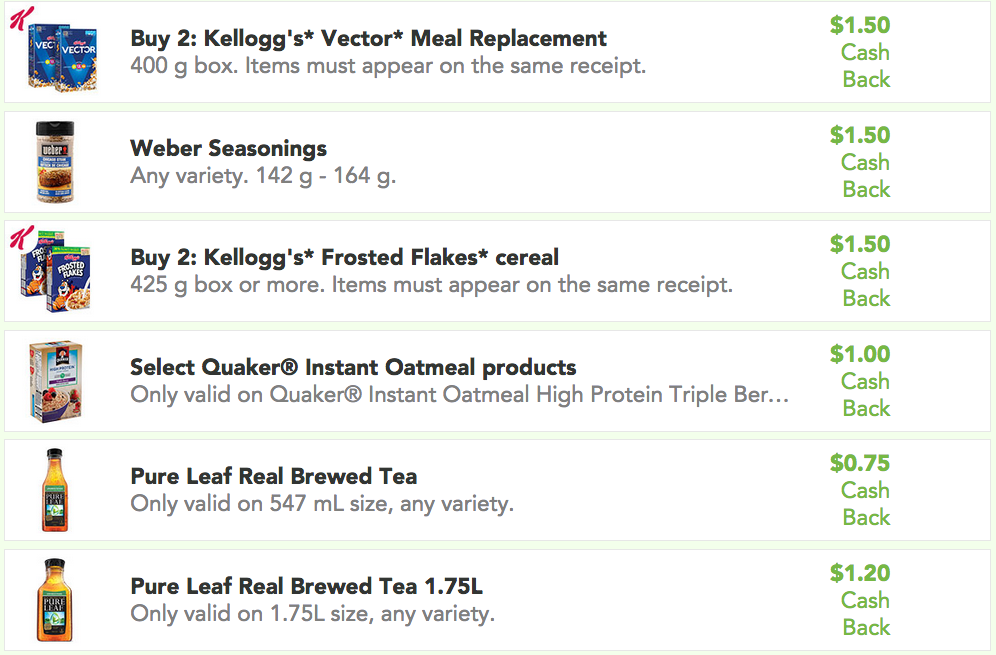Click the Quaker Instant Oatmeal box image
Image resolution: width=996 pixels, height=655 pixels.
pyautogui.click(x=56, y=381)
